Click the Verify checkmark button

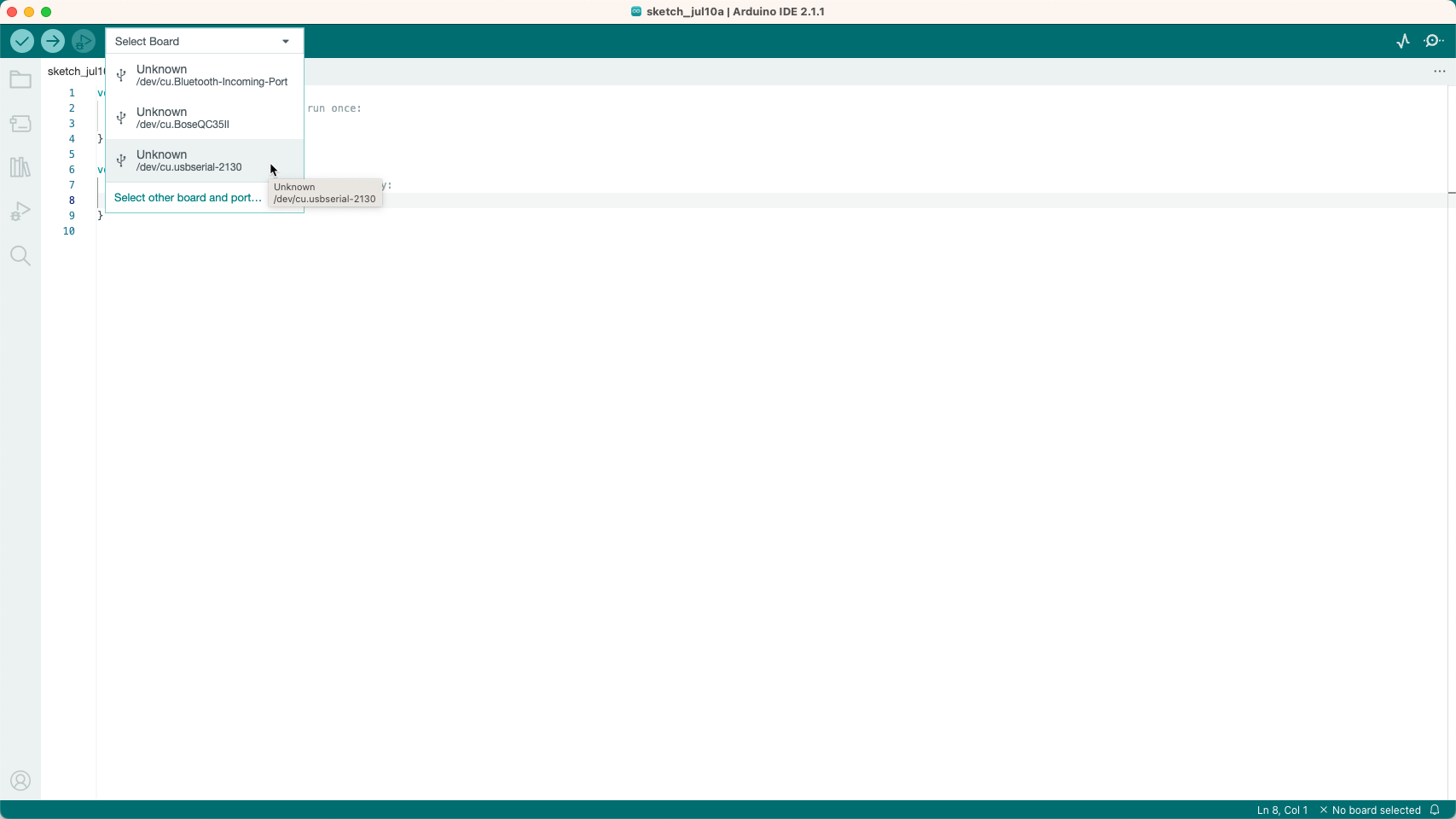coord(22,41)
